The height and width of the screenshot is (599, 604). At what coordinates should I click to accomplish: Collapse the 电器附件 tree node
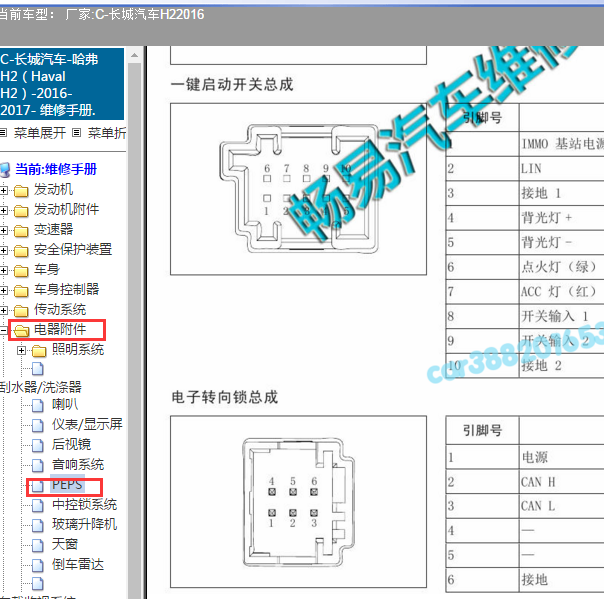click(3, 330)
